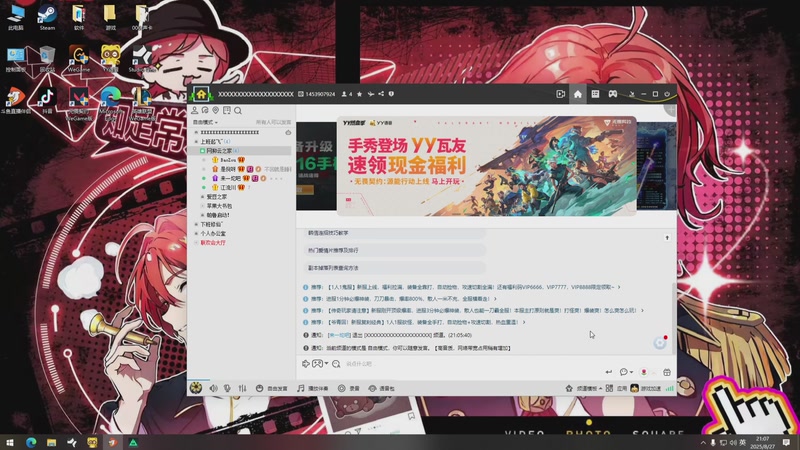Click the channel ID 1453907924
This screenshot has height=450, width=800.
click(x=320, y=94)
